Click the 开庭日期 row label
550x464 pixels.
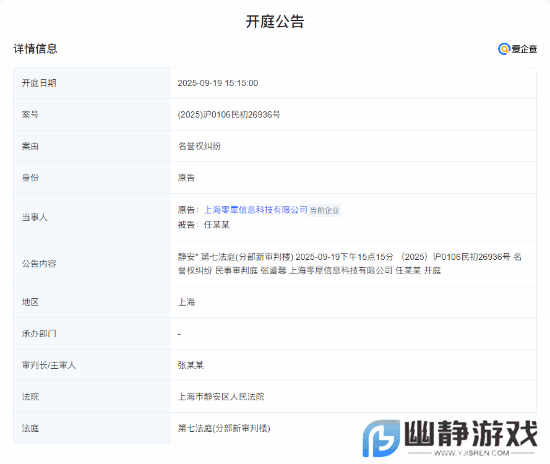[x=39, y=83]
